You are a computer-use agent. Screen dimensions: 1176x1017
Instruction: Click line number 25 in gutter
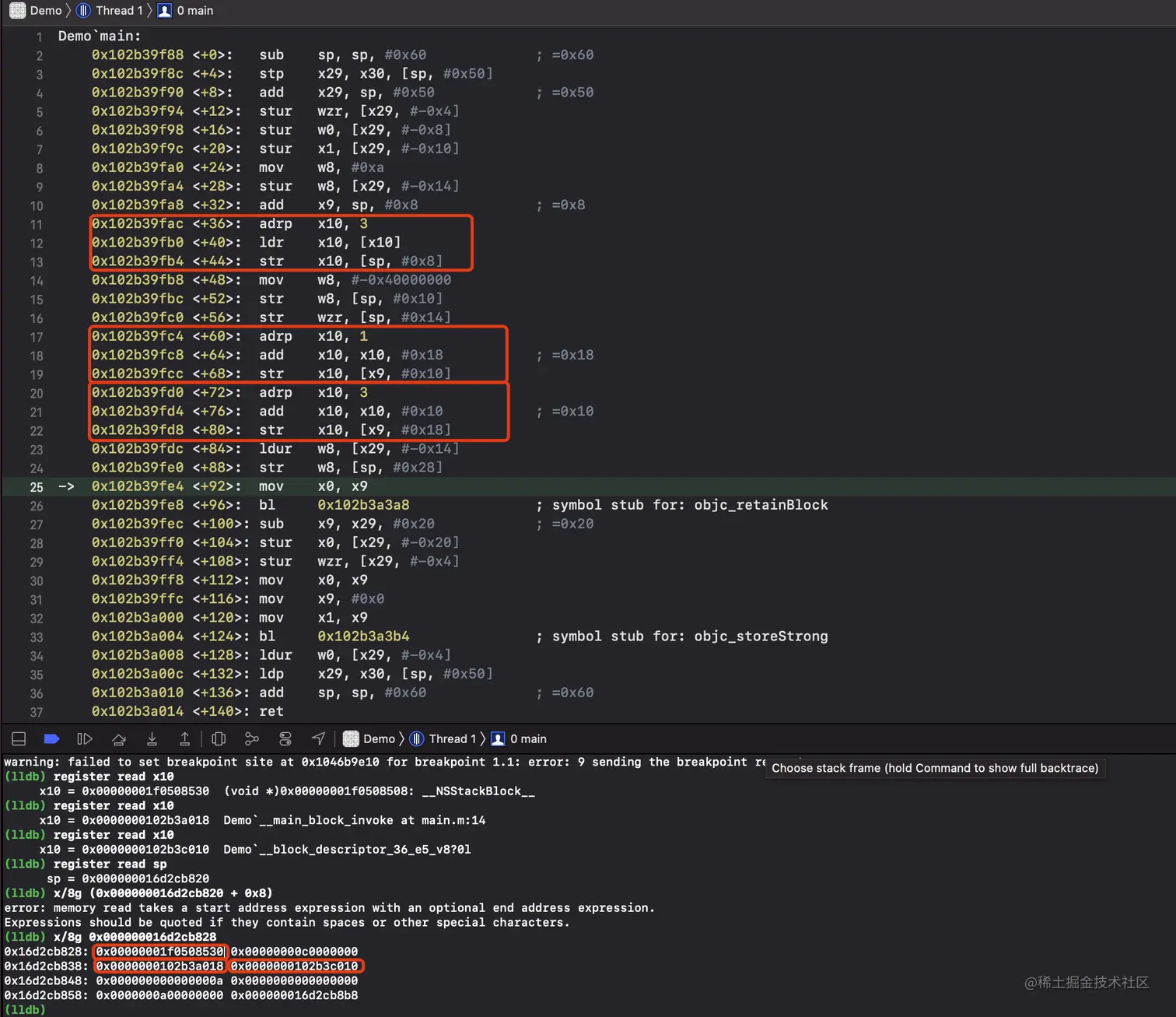pos(37,486)
